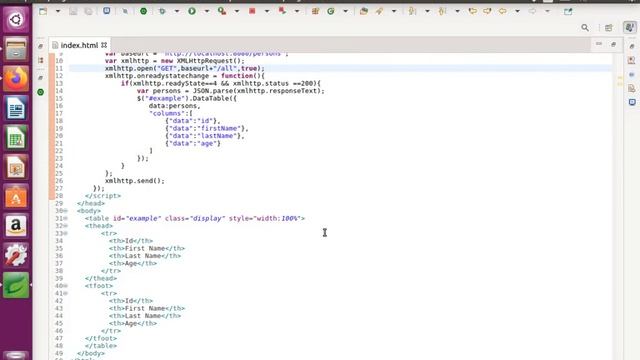This screenshot has width=640, height=360.
Task: Click the top icon in right minimized view stack
Action: click(x=632, y=46)
